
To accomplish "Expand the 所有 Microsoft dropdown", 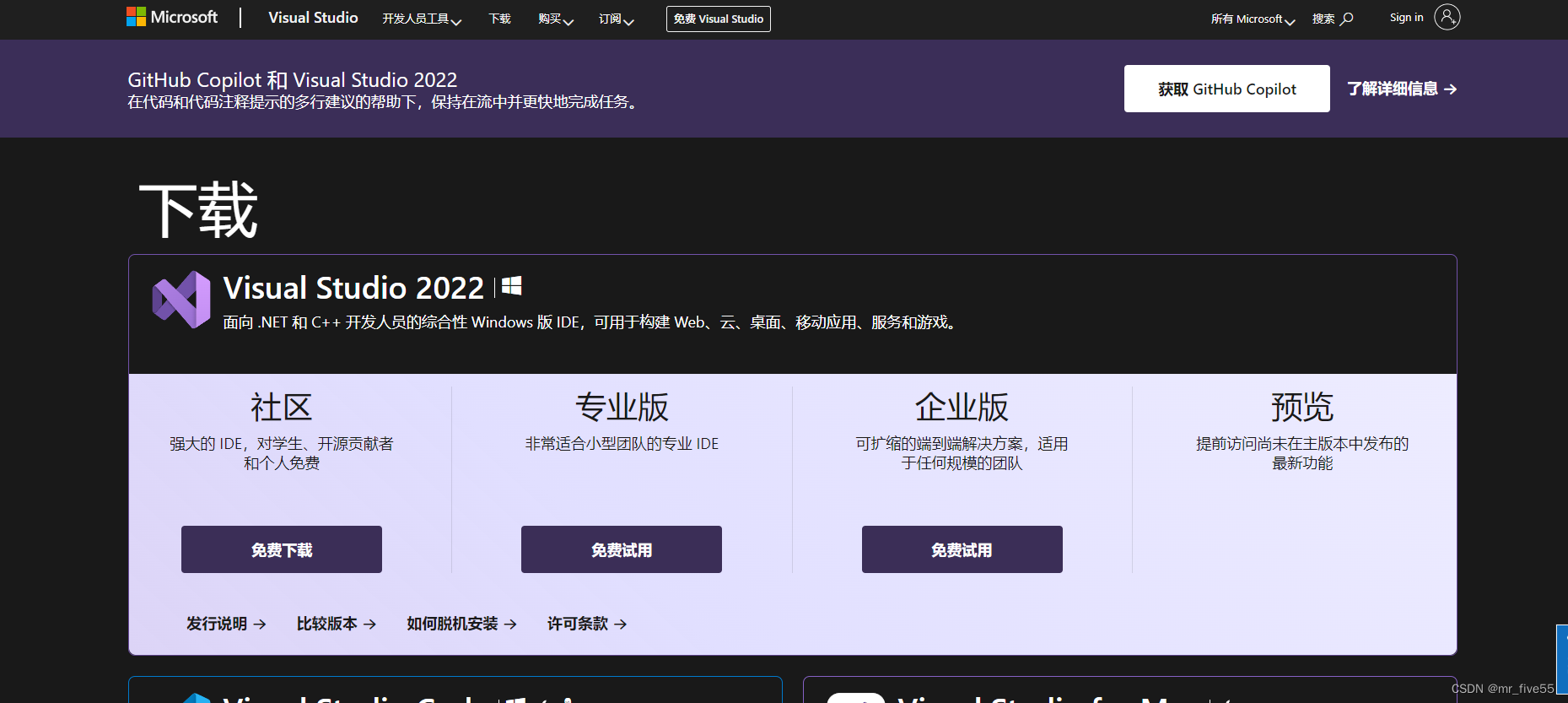I will [x=1253, y=19].
